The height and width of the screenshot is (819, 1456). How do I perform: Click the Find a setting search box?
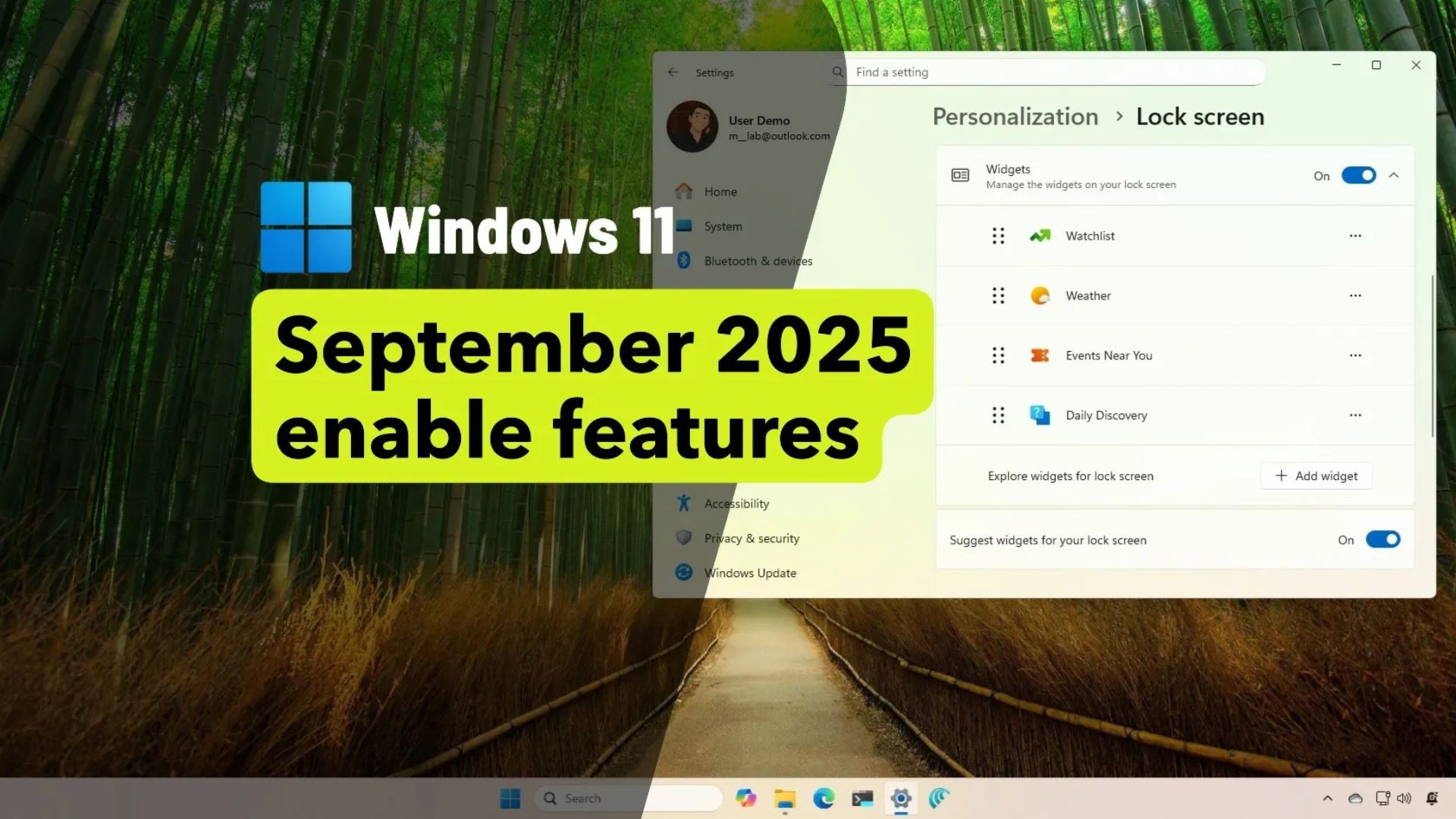1054,72
